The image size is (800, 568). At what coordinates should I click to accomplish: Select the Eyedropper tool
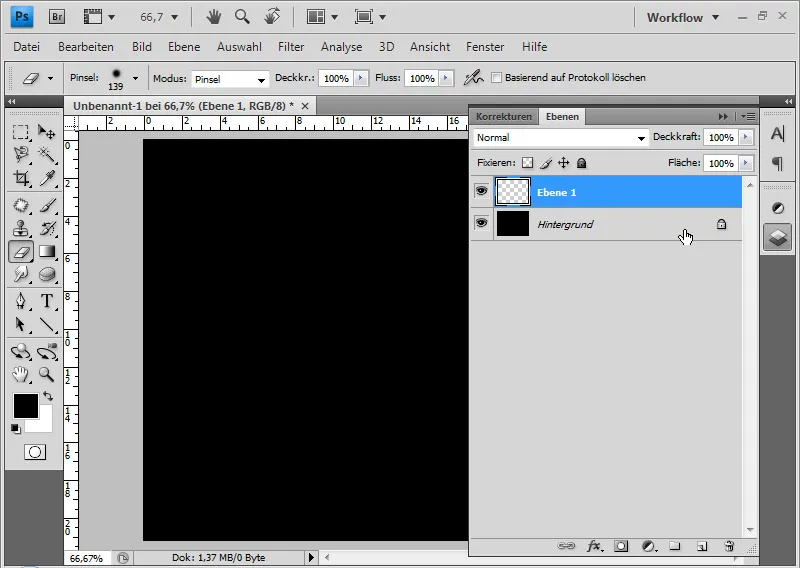tap(46, 178)
